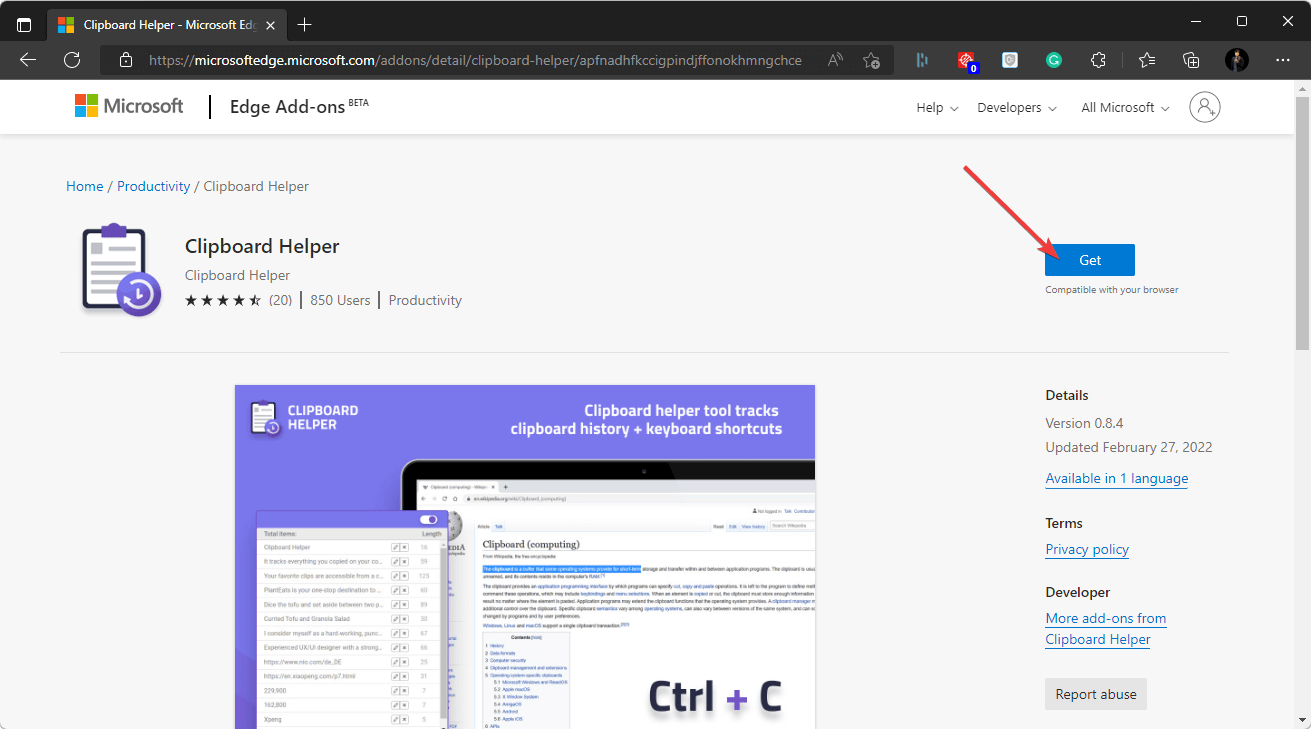Screen dimensions: 1311x729
Task: Open the tab actions menu icon
Action: 24,23
